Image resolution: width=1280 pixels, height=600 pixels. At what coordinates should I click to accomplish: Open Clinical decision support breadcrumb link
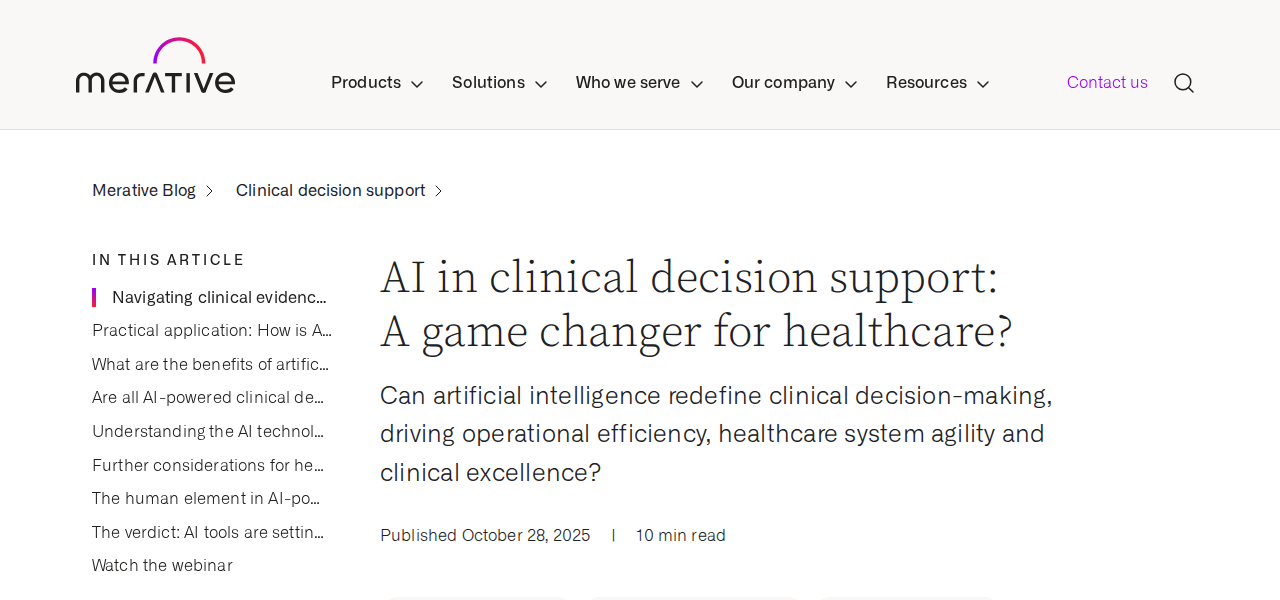pyautogui.click(x=330, y=191)
